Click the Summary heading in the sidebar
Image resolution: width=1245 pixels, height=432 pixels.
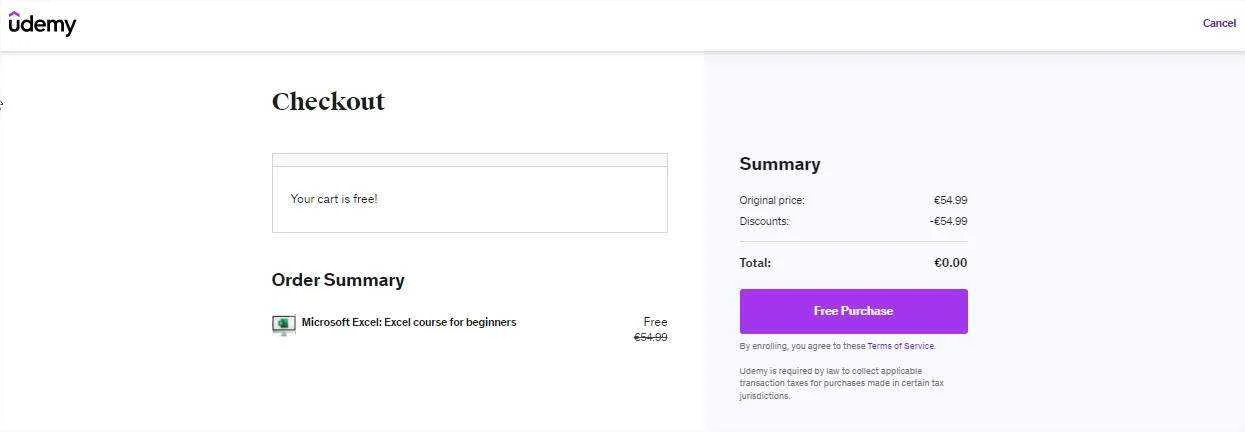coord(780,164)
